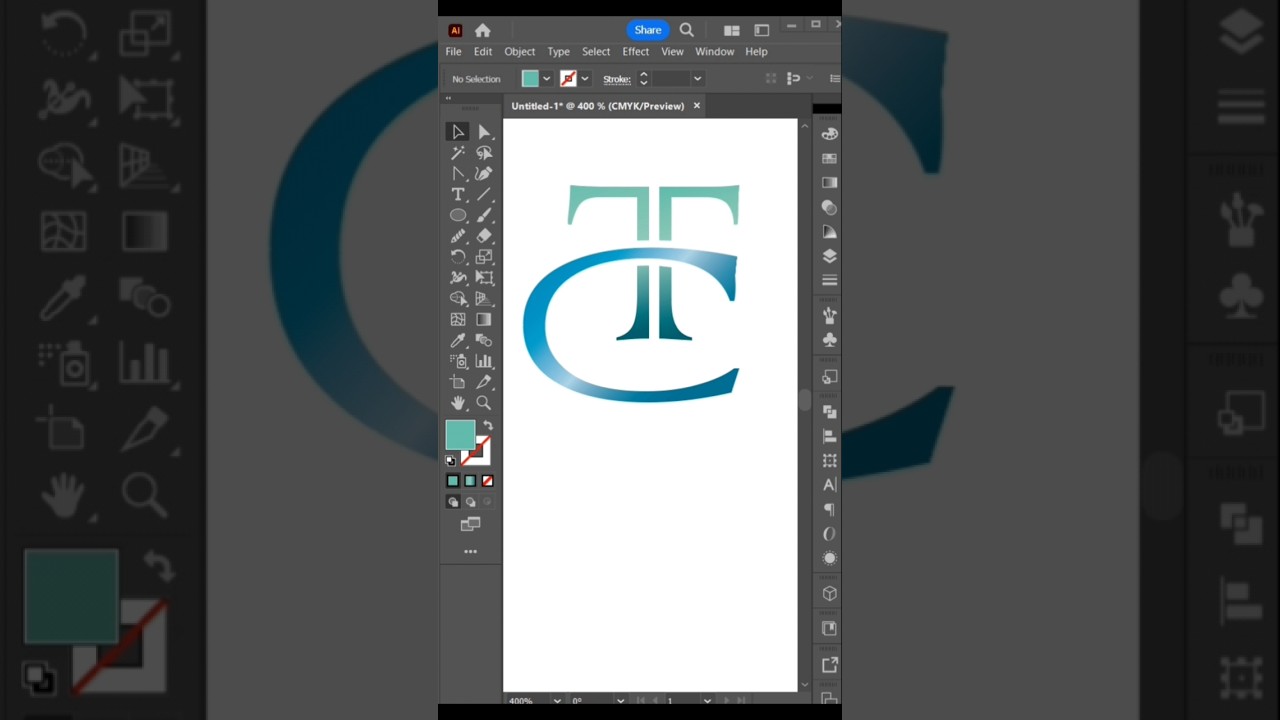Select the Type tool

(458, 194)
